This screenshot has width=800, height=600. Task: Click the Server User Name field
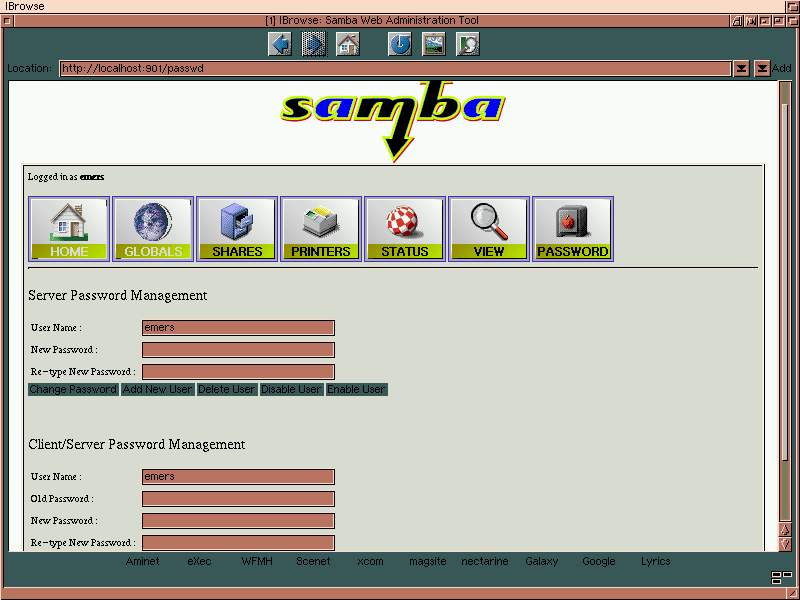(x=238, y=328)
